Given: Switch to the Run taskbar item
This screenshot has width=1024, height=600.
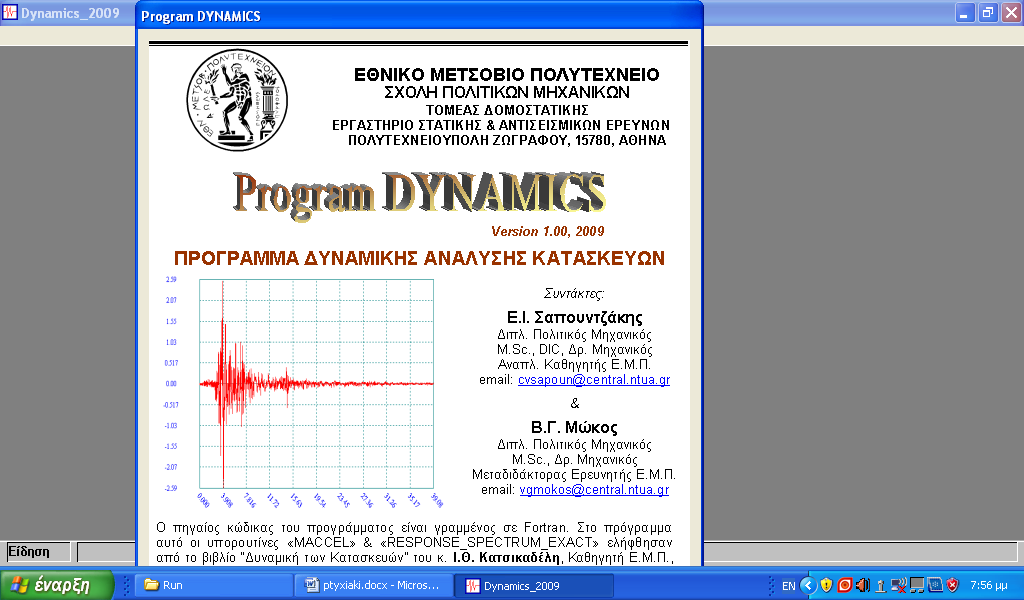Looking at the screenshot, I should [212, 585].
